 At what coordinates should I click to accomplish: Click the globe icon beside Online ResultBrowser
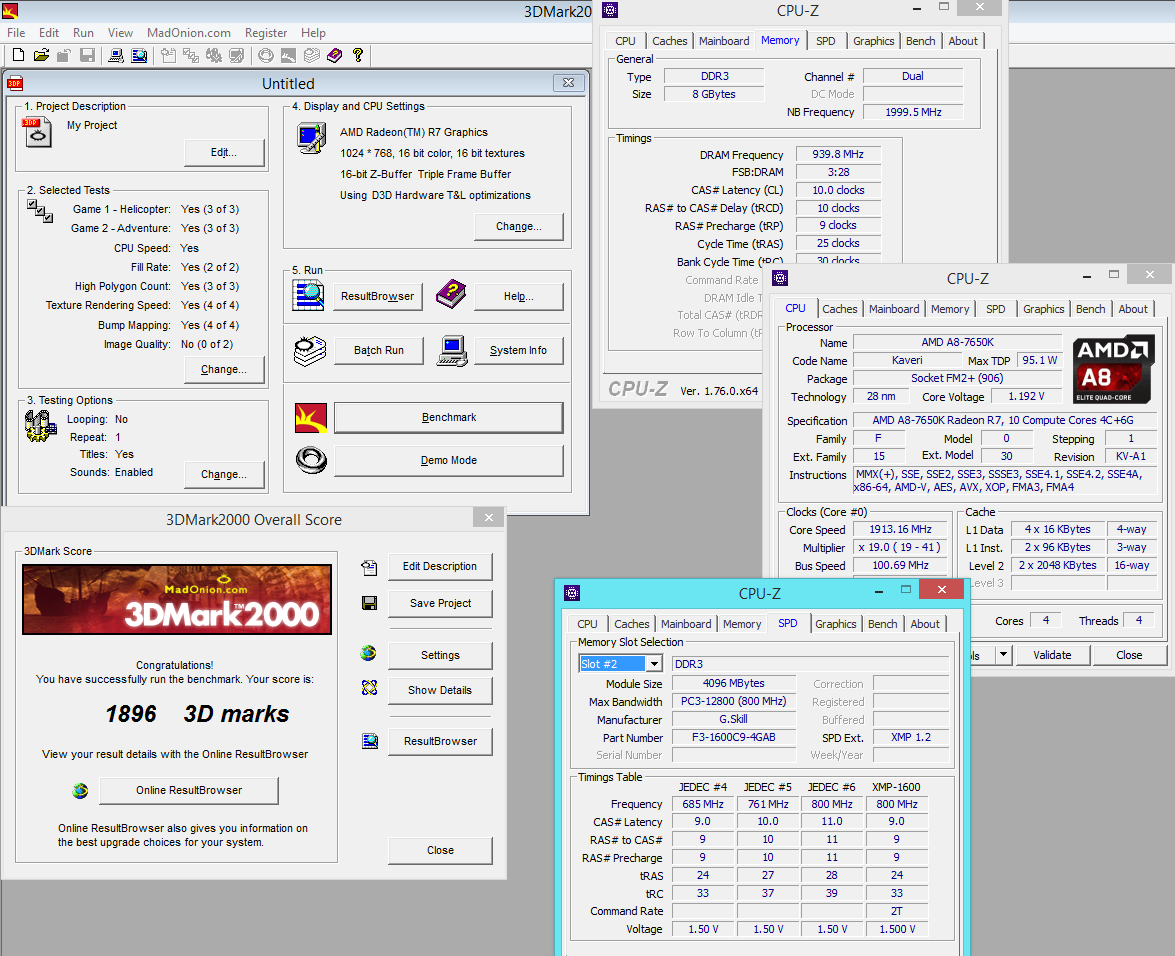pyautogui.click(x=80, y=790)
